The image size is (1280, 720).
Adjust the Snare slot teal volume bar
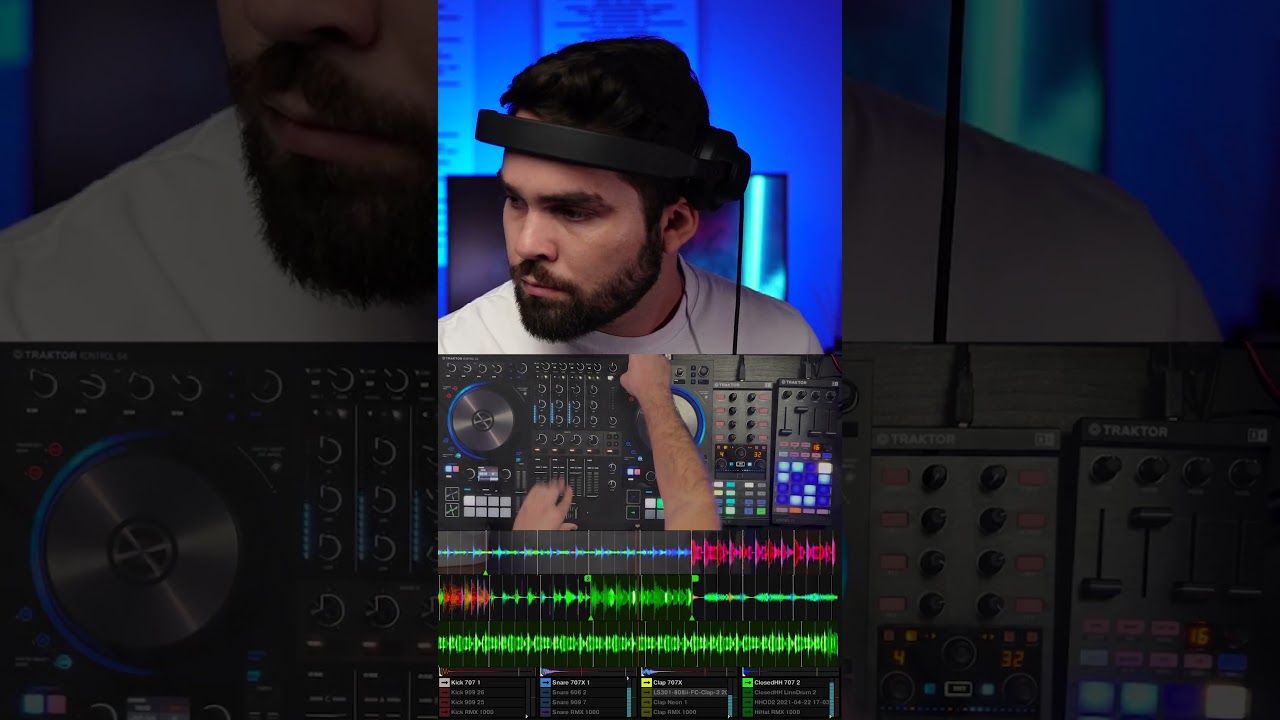click(x=629, y=702)
